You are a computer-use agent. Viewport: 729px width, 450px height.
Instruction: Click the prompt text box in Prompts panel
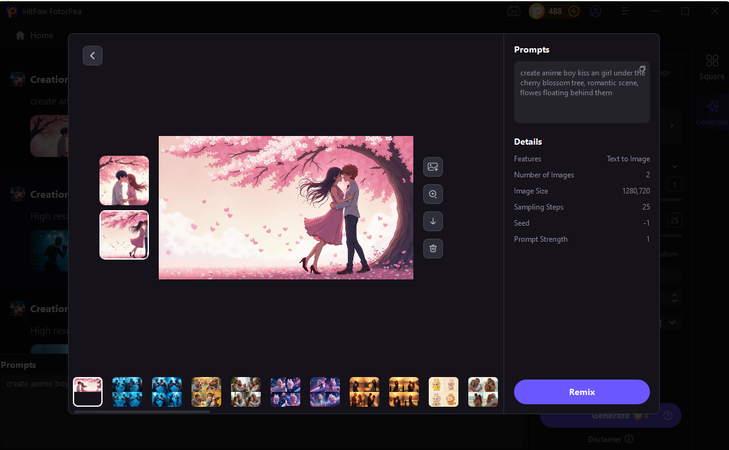[582, 92]
